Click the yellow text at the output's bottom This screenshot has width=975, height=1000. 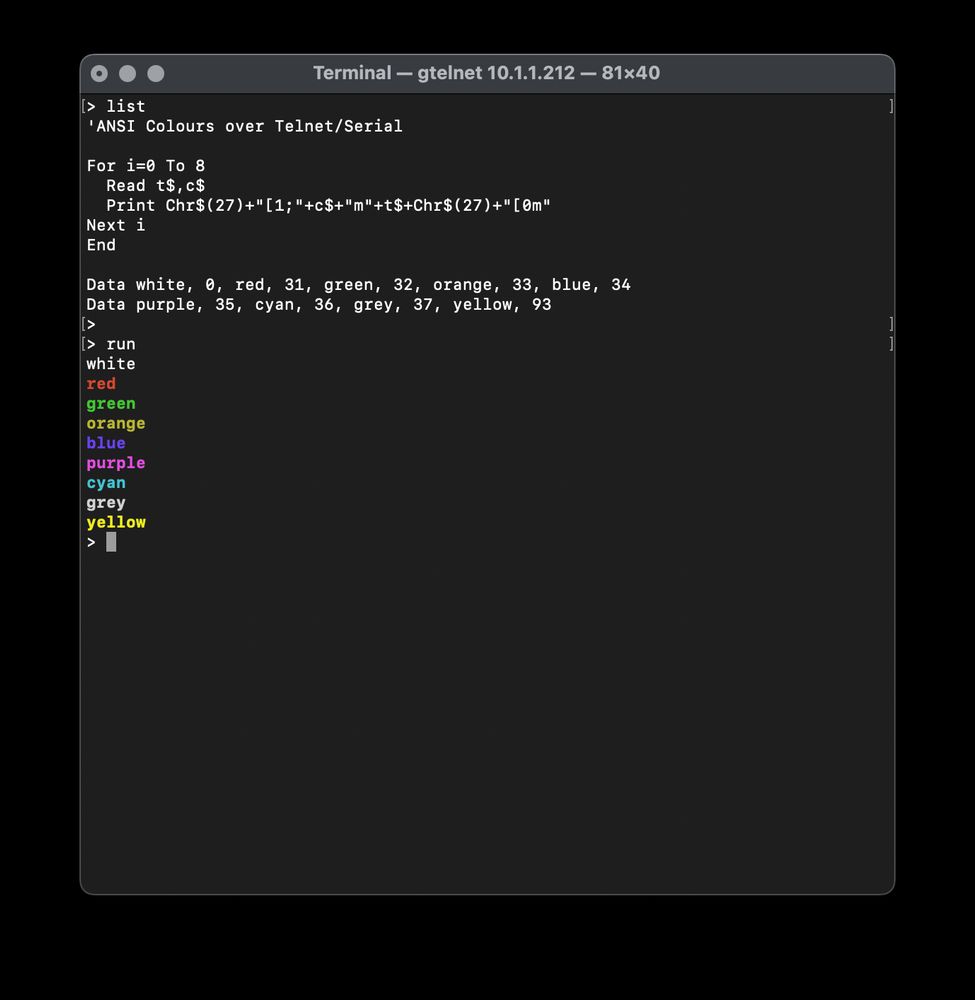pos(116,522)
